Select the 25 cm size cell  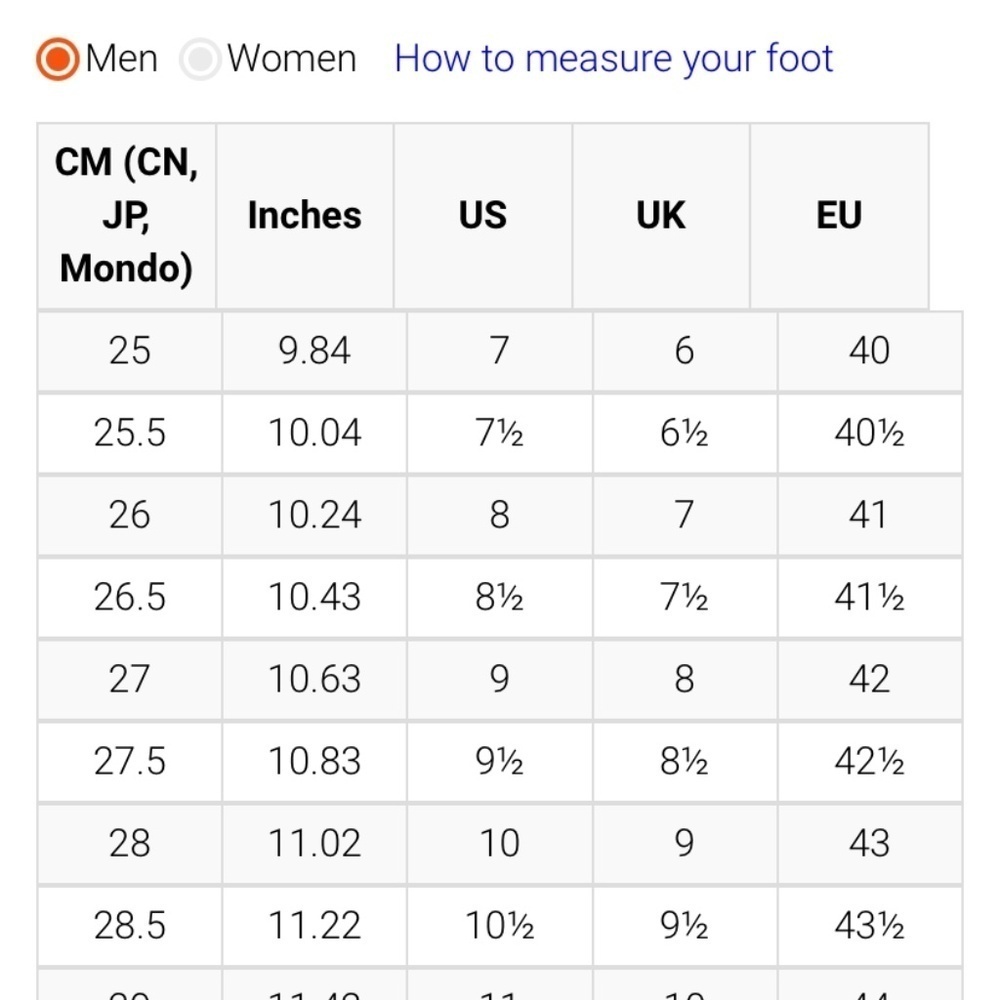tap(129, 351)
